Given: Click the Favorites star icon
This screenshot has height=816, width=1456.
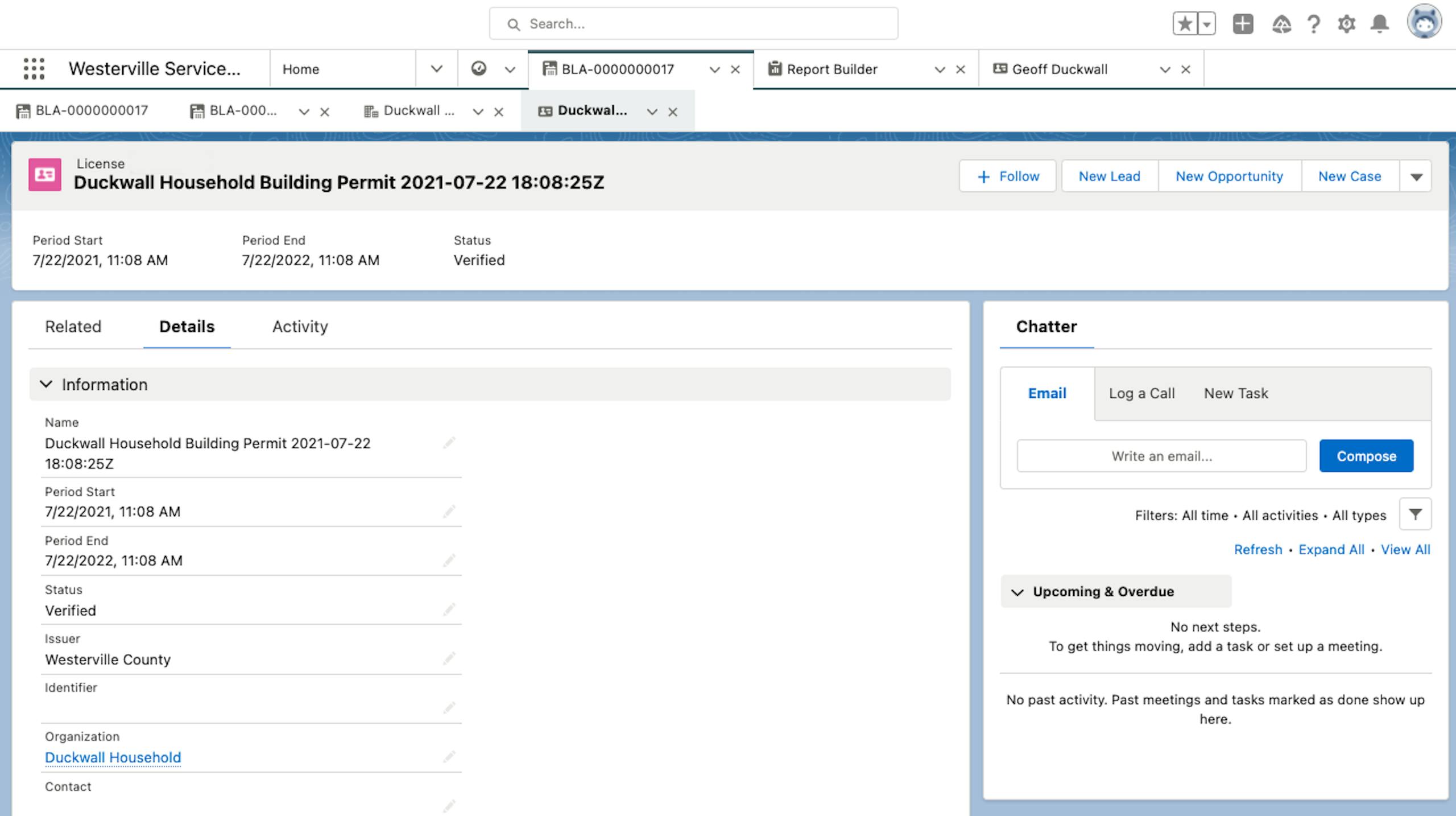Looking at the screenshot, I should coord(1185,24).
